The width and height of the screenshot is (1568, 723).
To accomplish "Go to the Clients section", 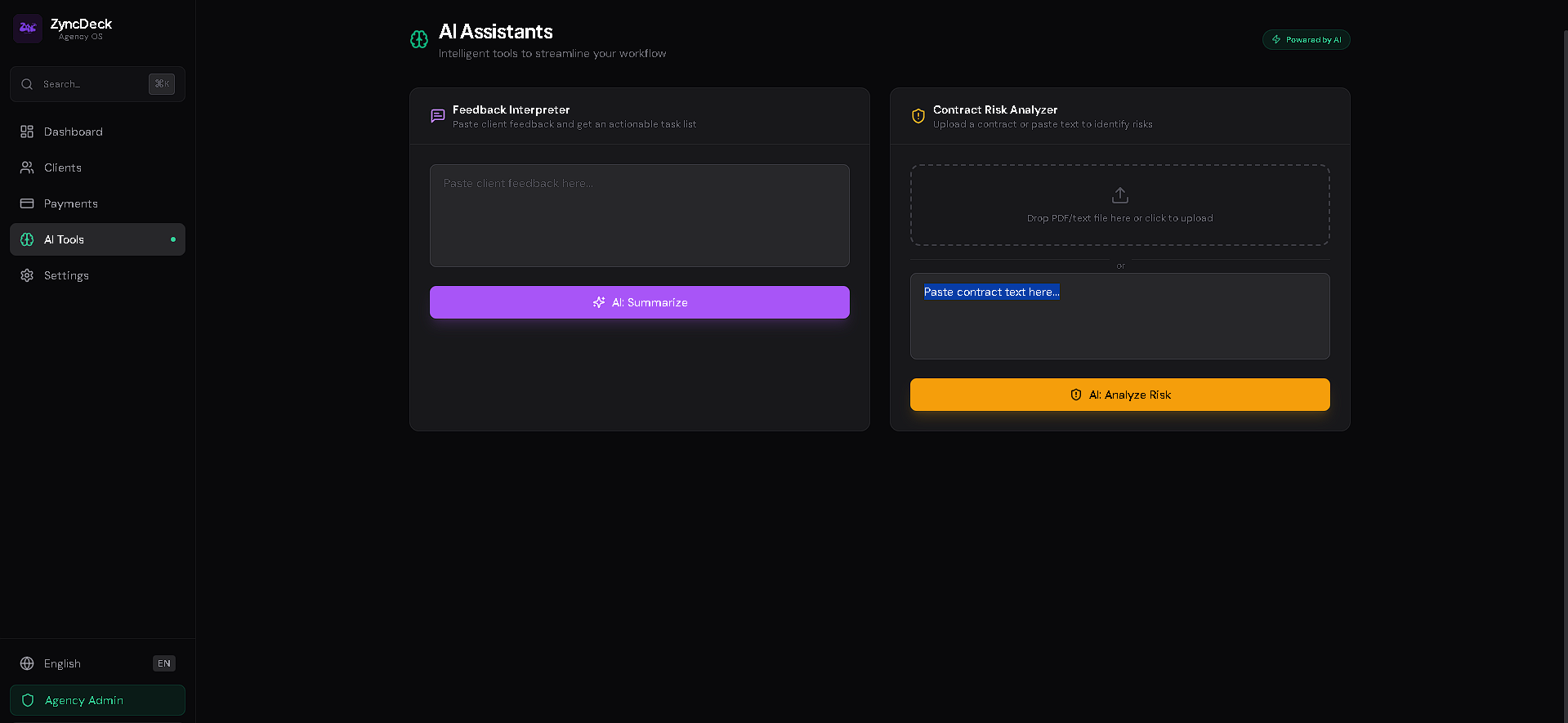I will [97, 167].
